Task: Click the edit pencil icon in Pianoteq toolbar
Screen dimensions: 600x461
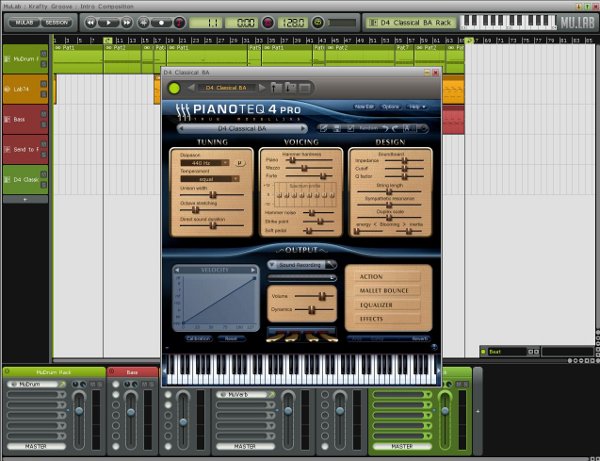Action: click(324, 129)
